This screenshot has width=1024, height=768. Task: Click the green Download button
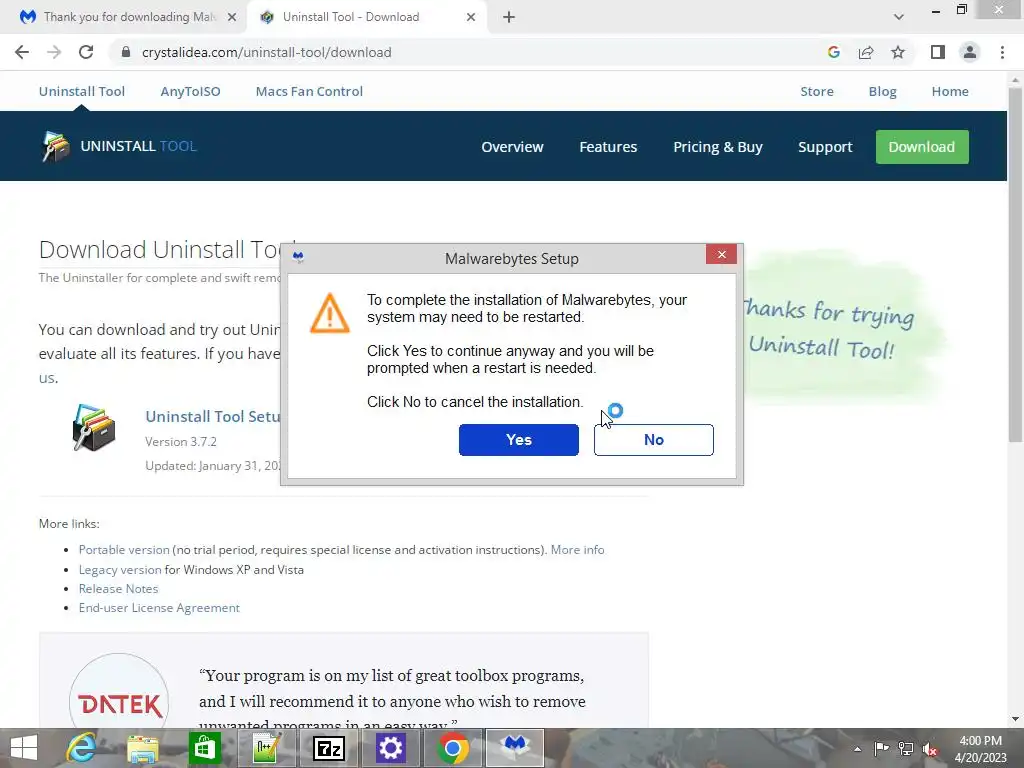922,147
